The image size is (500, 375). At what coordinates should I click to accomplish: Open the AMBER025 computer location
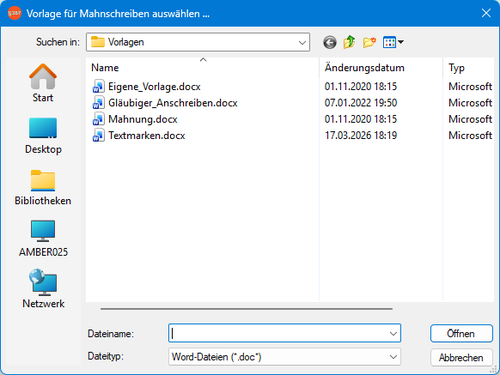tap(43, 239)
